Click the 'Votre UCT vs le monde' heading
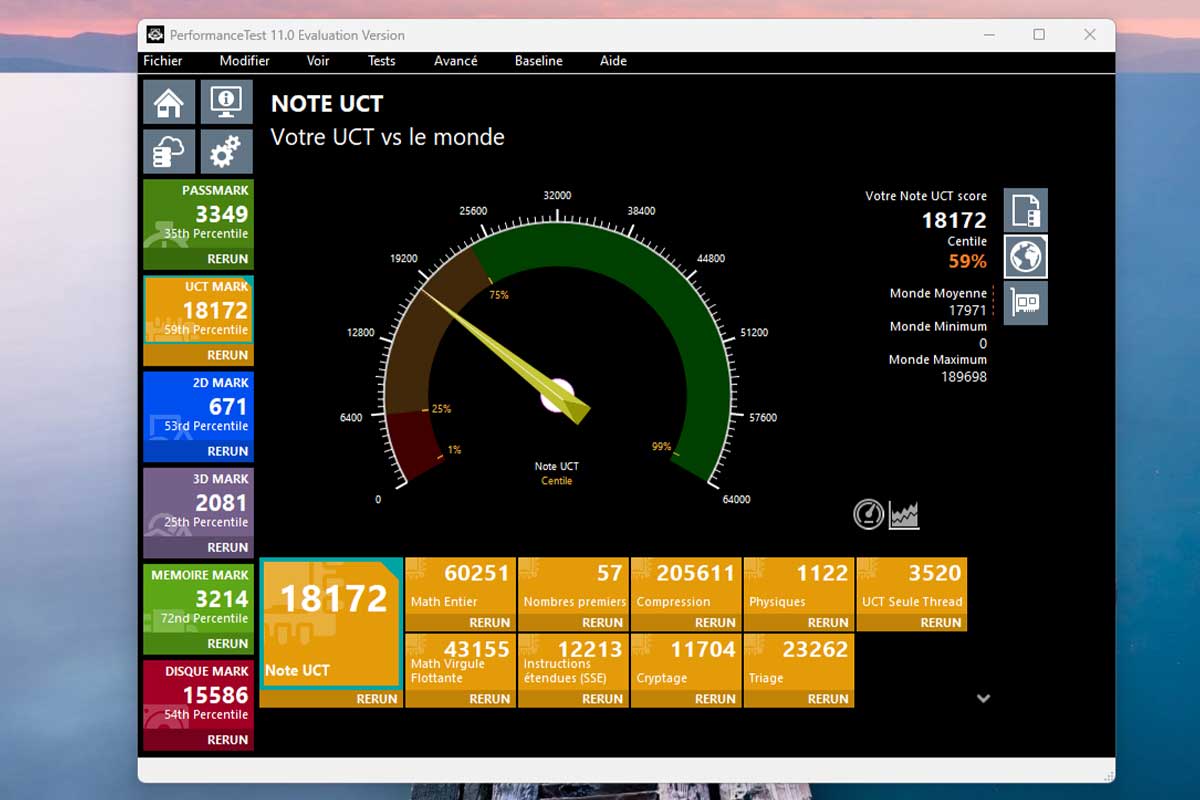Viewport: 1200px width, 800px height. point(388,137)
